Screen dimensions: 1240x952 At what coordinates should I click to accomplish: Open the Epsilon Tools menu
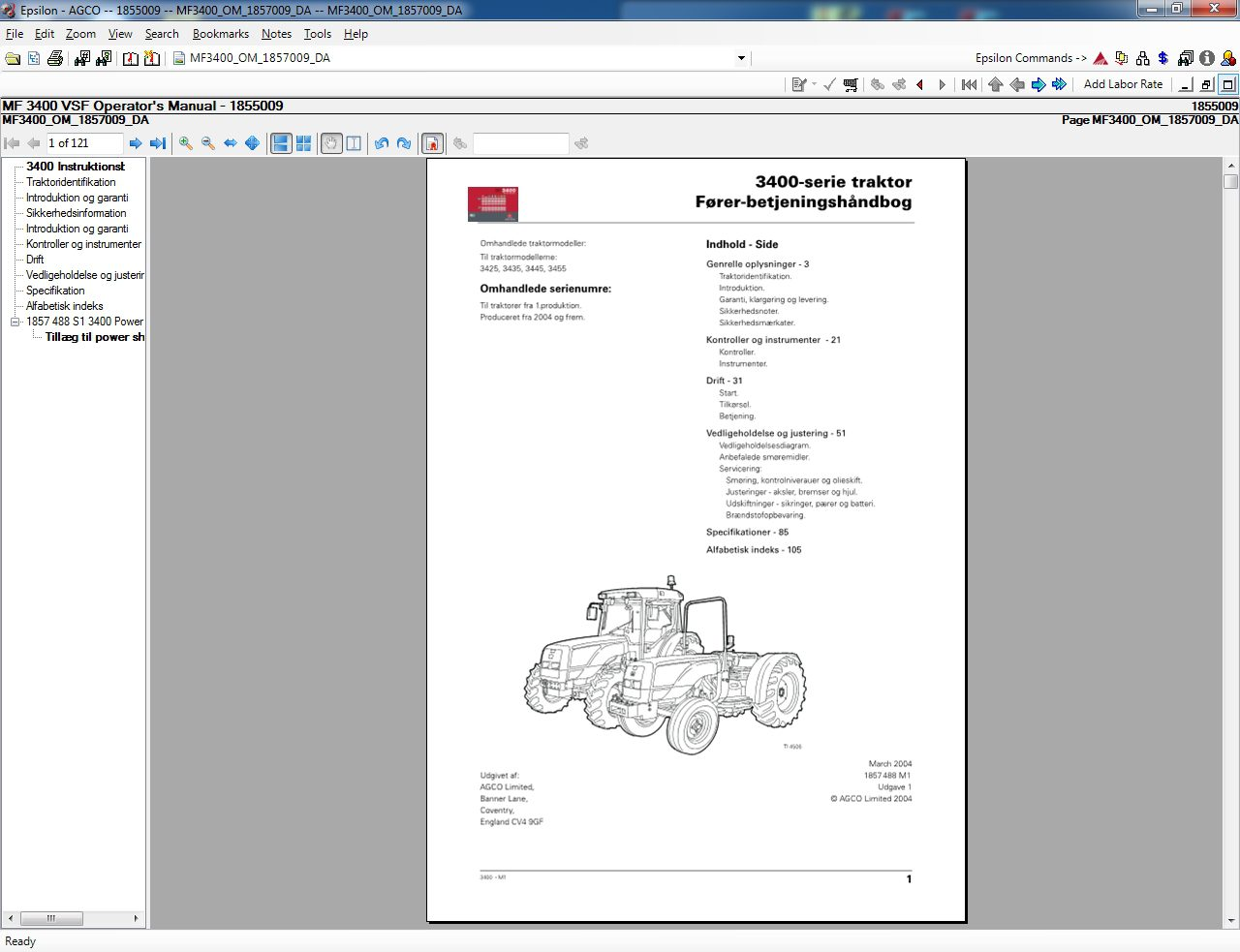click(x=318, y=34)
